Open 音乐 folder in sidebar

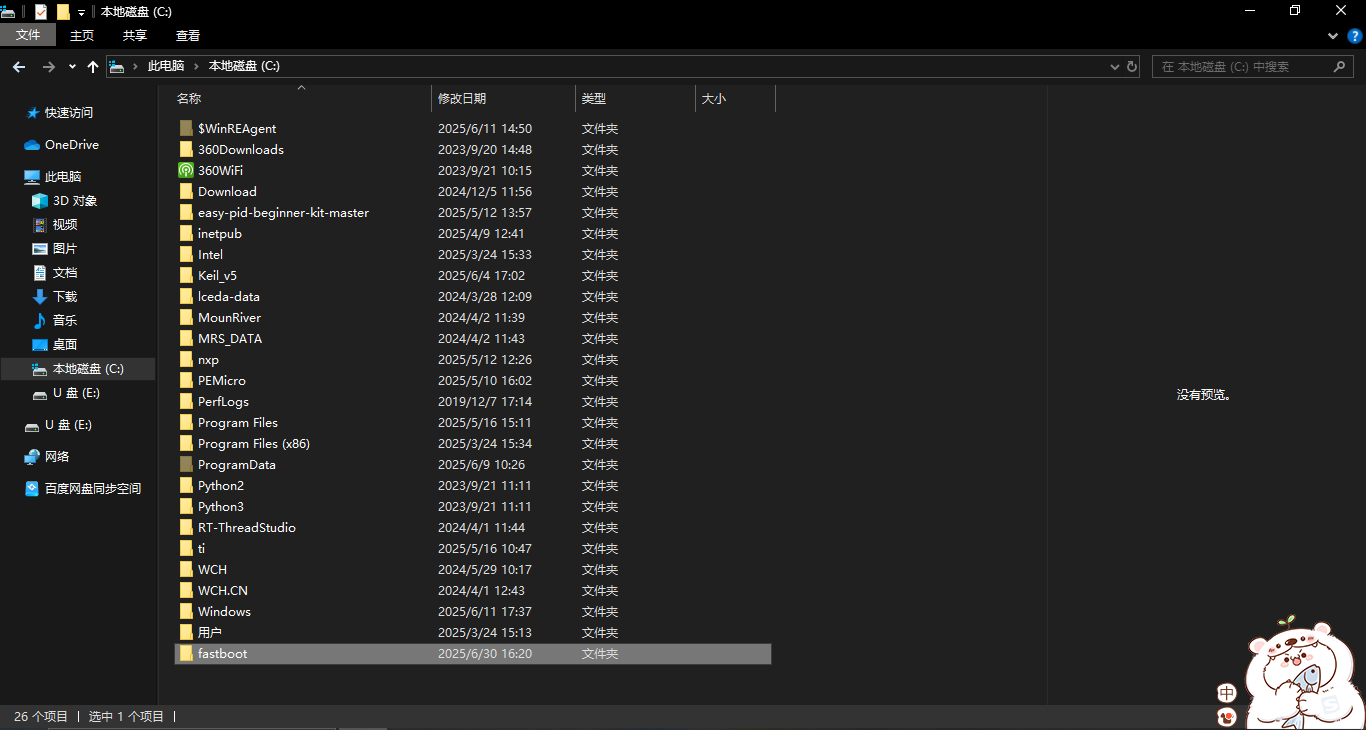(x=64, y=321)
